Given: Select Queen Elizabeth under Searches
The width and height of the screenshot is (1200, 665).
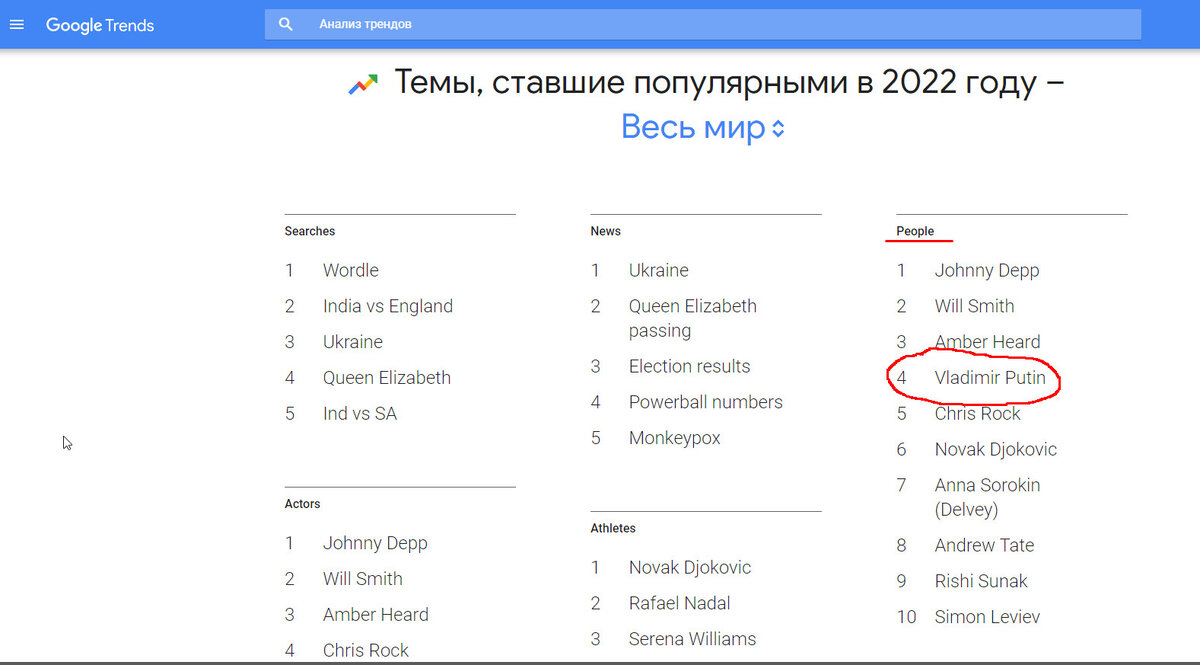Looking at the screenshot, I should [387, 378].
